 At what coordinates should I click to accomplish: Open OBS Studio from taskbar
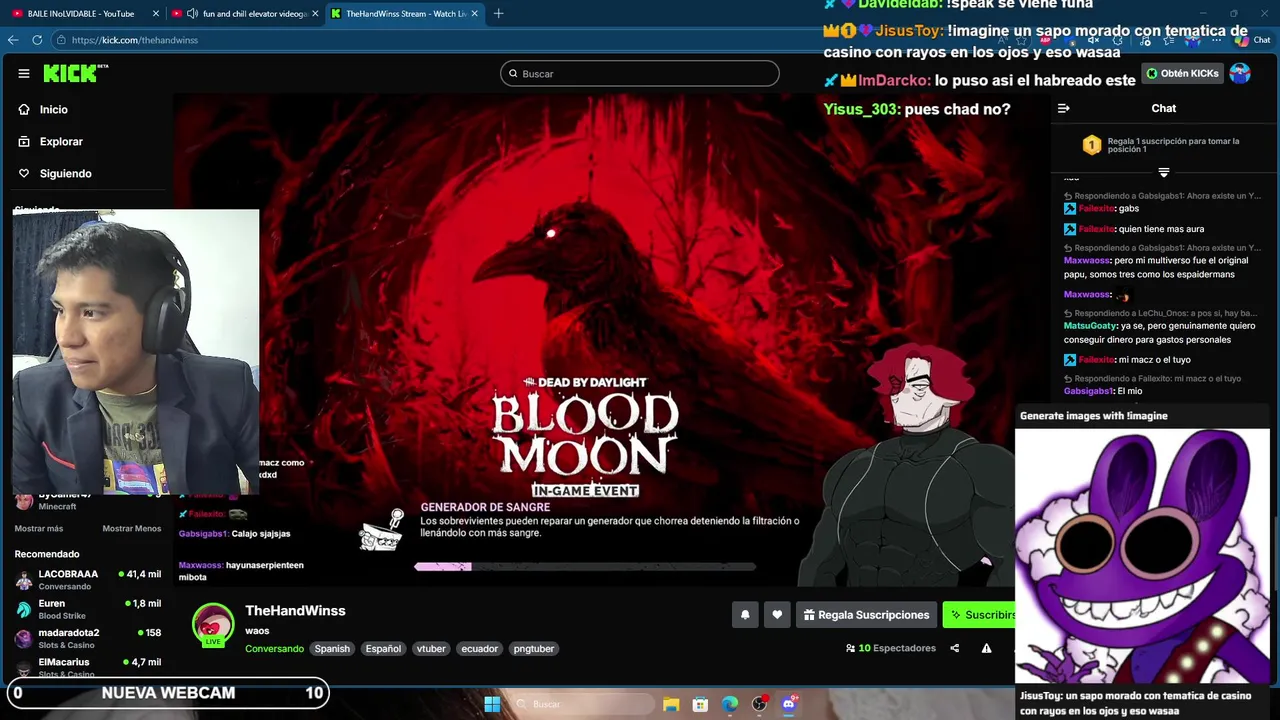click(759, 704)
